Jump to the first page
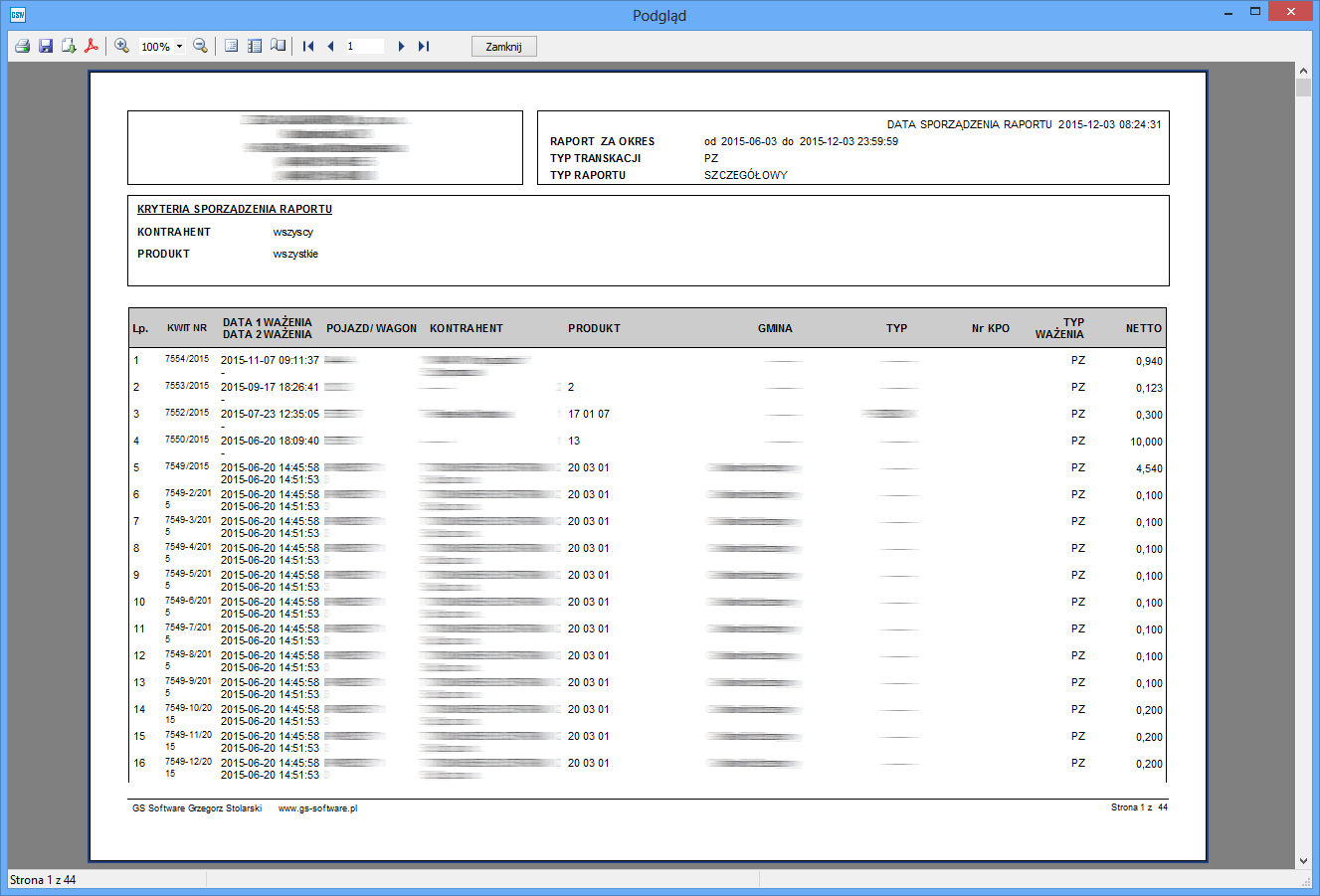The height and width of the screenshot is (896, 1320). pos(308,46)
